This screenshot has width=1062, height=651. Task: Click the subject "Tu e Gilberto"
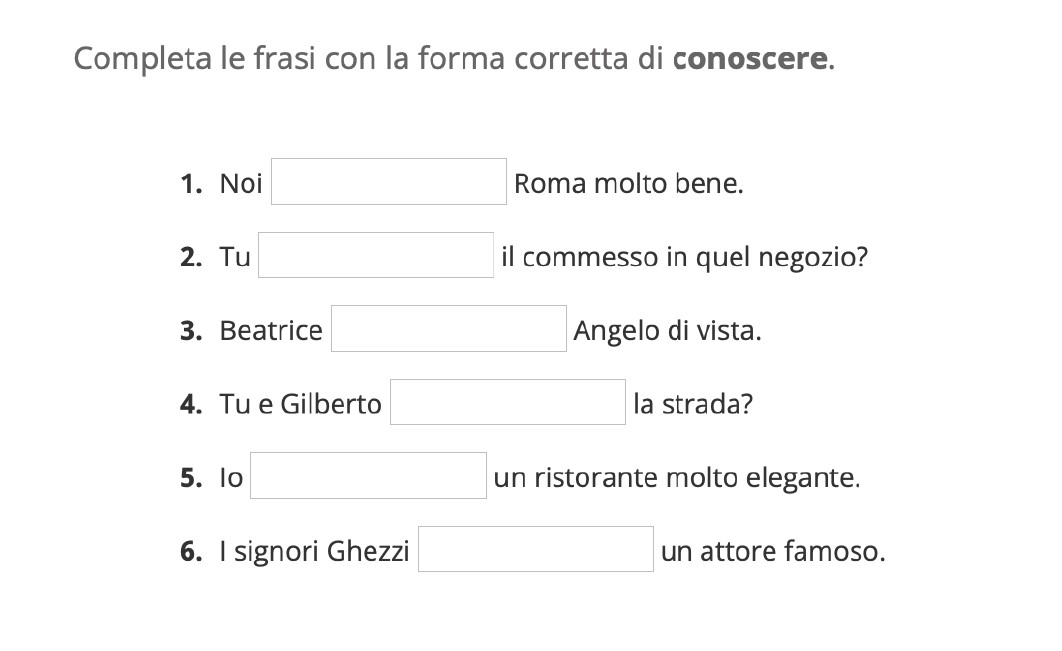pos(300,405)
